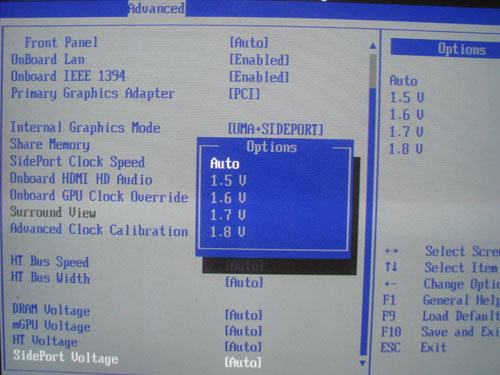Select Onboard GPU Clock Override setting
The height and width of the screenshot is (375, 500).
[99, 196]
